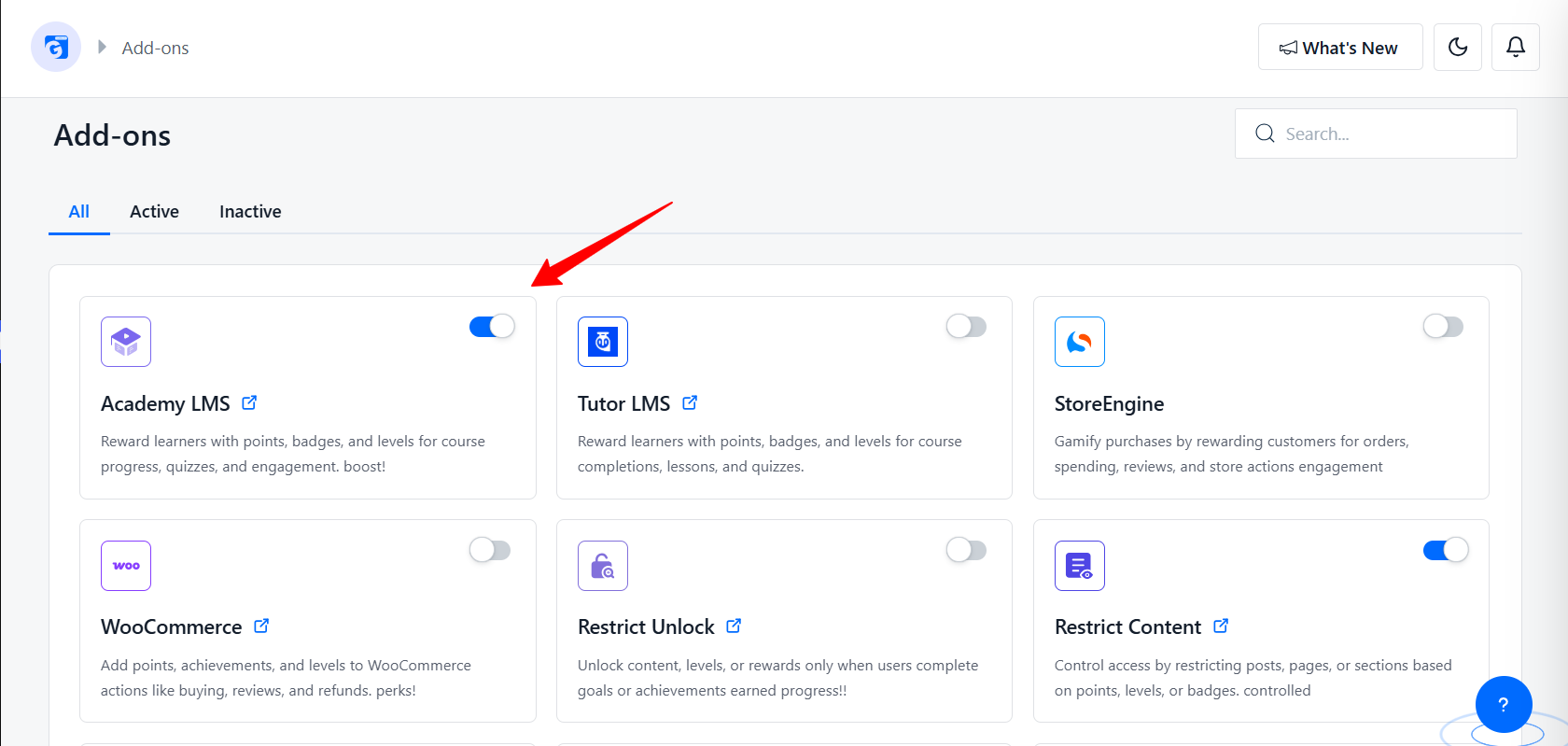Click the Academy LMS add-on icon
Screen dimensions: 1568x746
coord(126,342)
